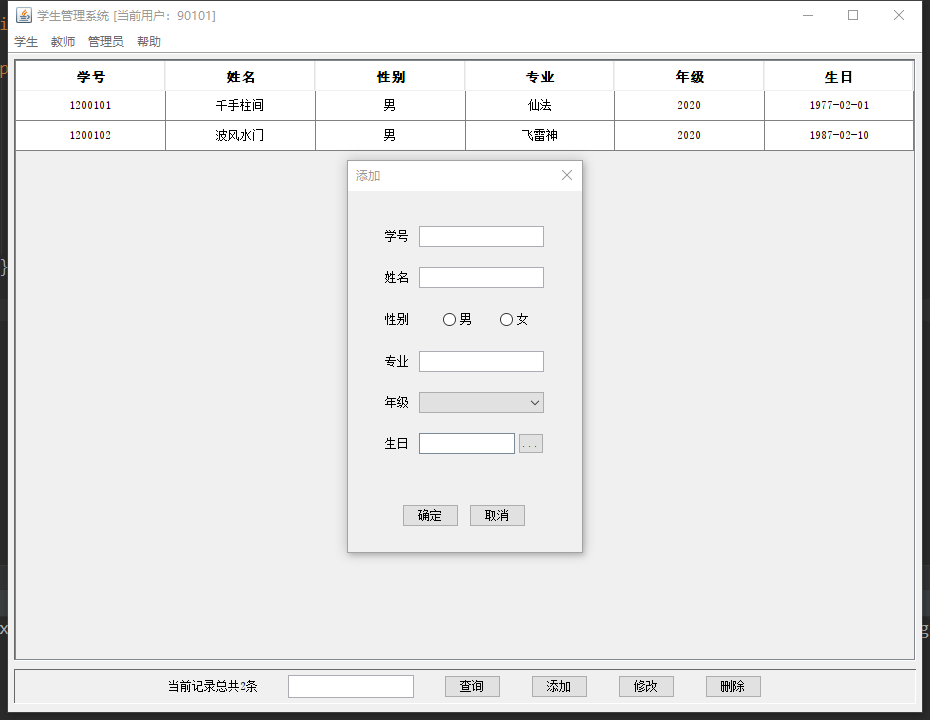The width and height of the screenshot is (930, 720).
Task: Select the name cell 千手柱间
Action: (x=240, y=106)
